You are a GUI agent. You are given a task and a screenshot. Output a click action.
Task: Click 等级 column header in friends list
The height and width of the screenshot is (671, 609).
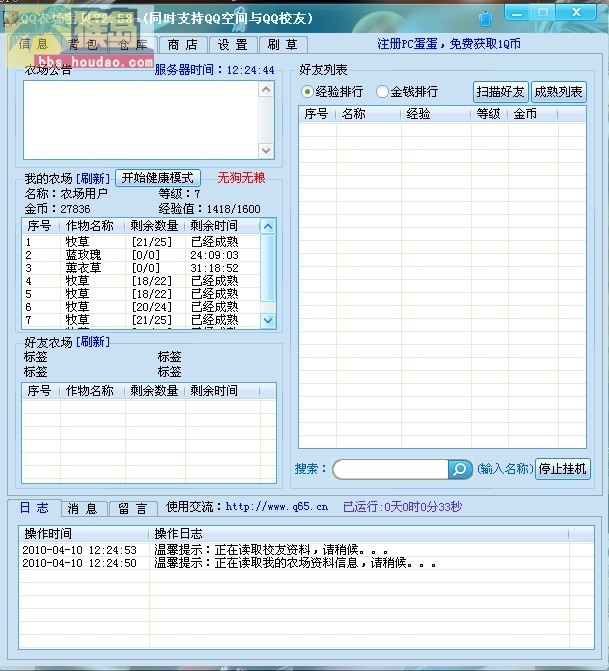click(489, 114)
